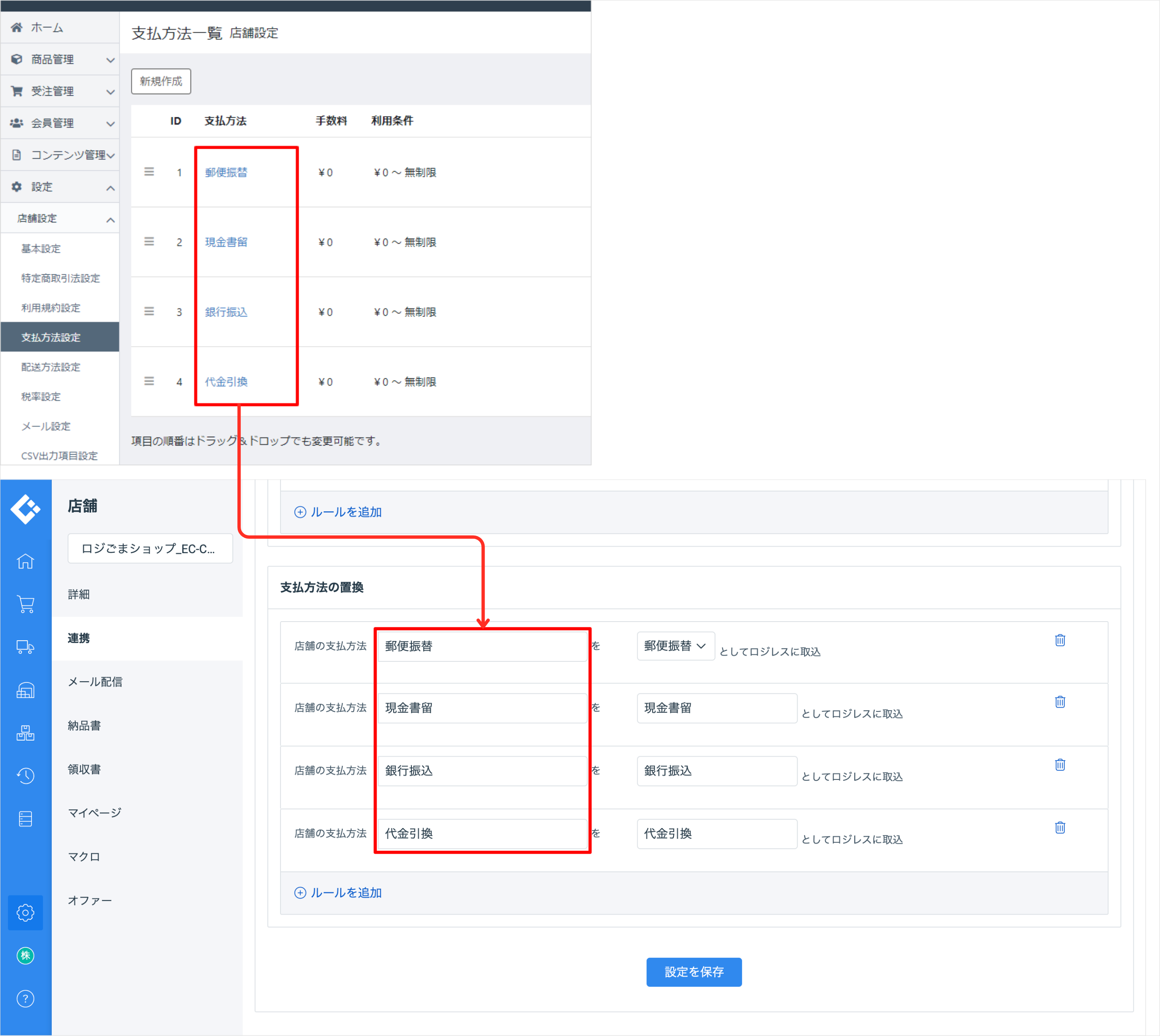
Task: Open the shopping cart orders icon
Action: [25, 604]
